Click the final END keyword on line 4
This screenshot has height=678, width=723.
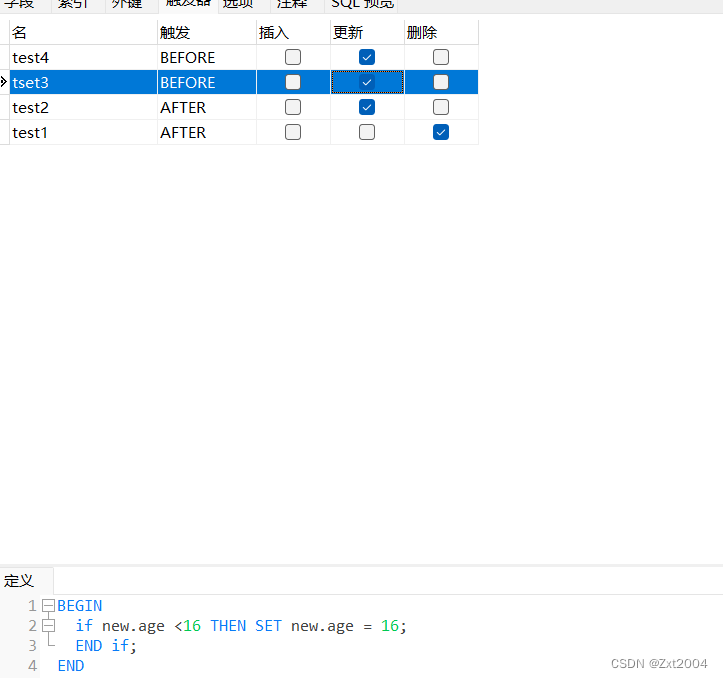(x=71, y=666)
